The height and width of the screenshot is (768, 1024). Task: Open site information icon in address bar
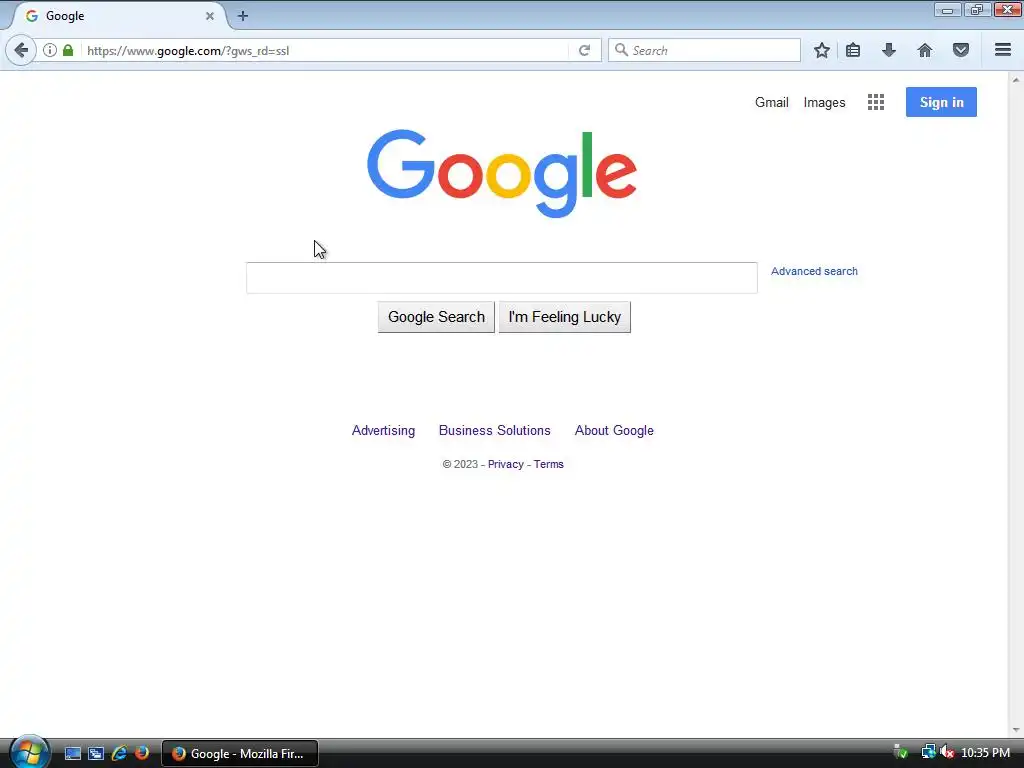pos(50,50)
